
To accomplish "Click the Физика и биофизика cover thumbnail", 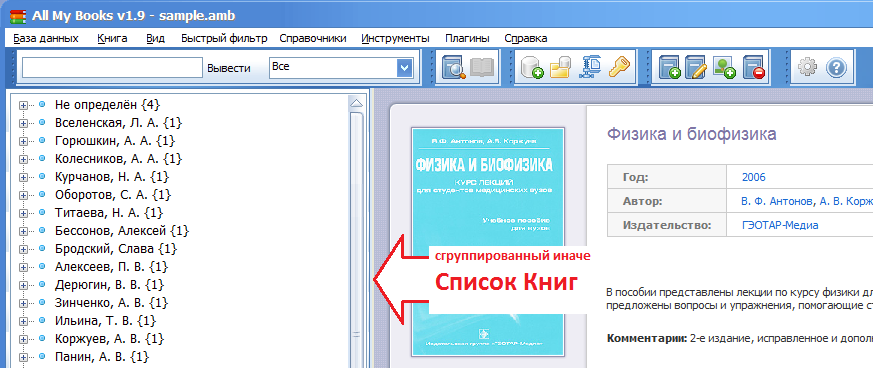I will point(488,242).
